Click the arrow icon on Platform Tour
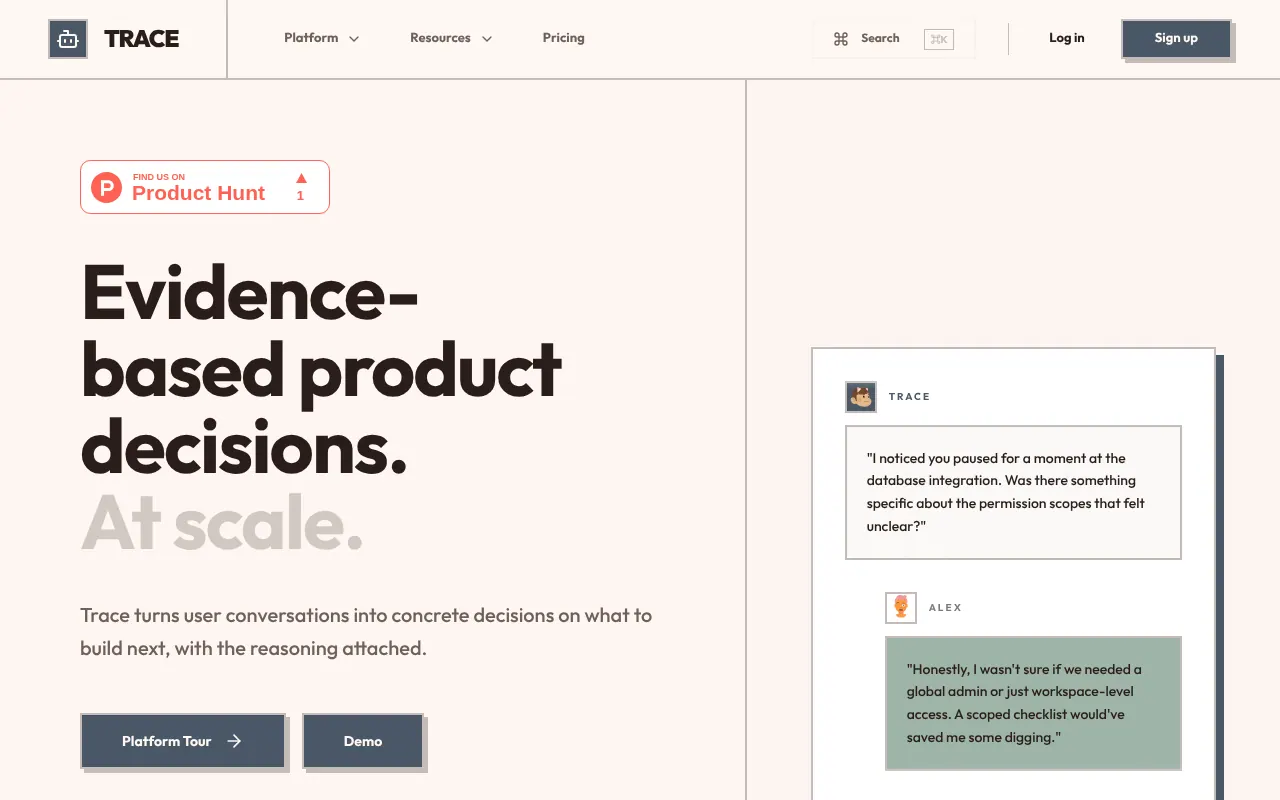1280x800 pixels. [234, 741]
